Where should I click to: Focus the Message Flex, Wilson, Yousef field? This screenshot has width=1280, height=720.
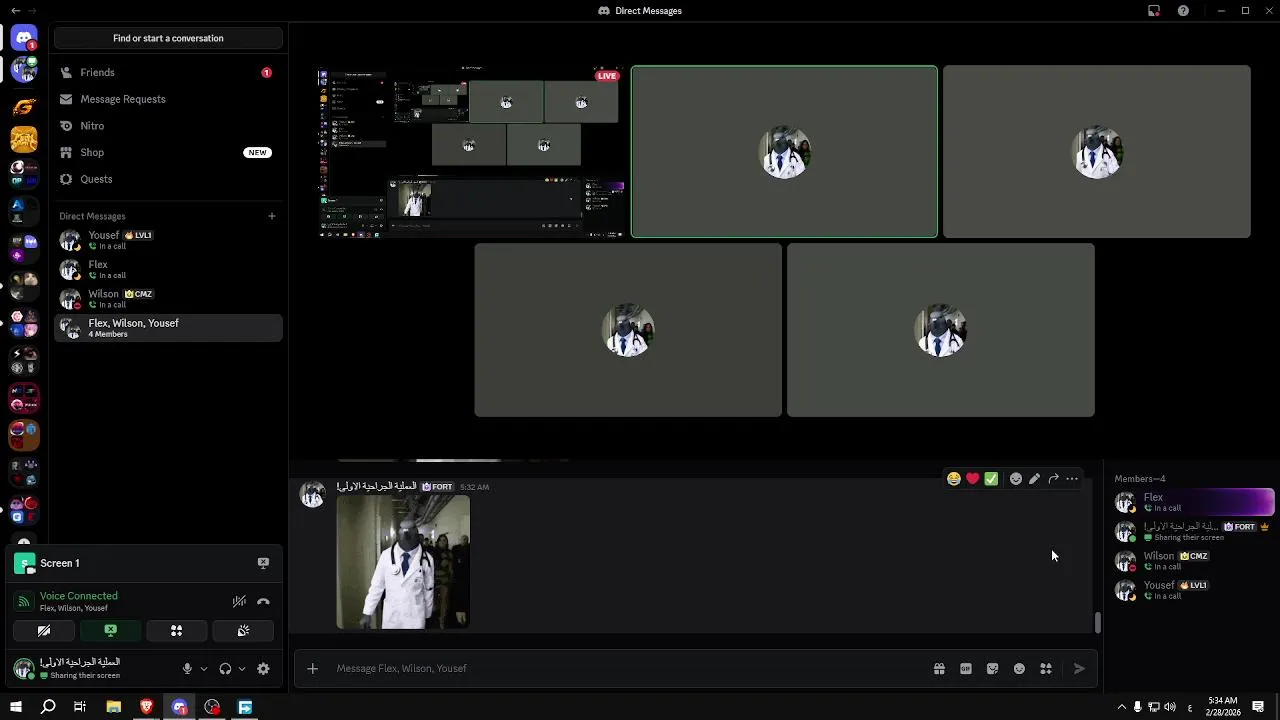tap(630, 669)
